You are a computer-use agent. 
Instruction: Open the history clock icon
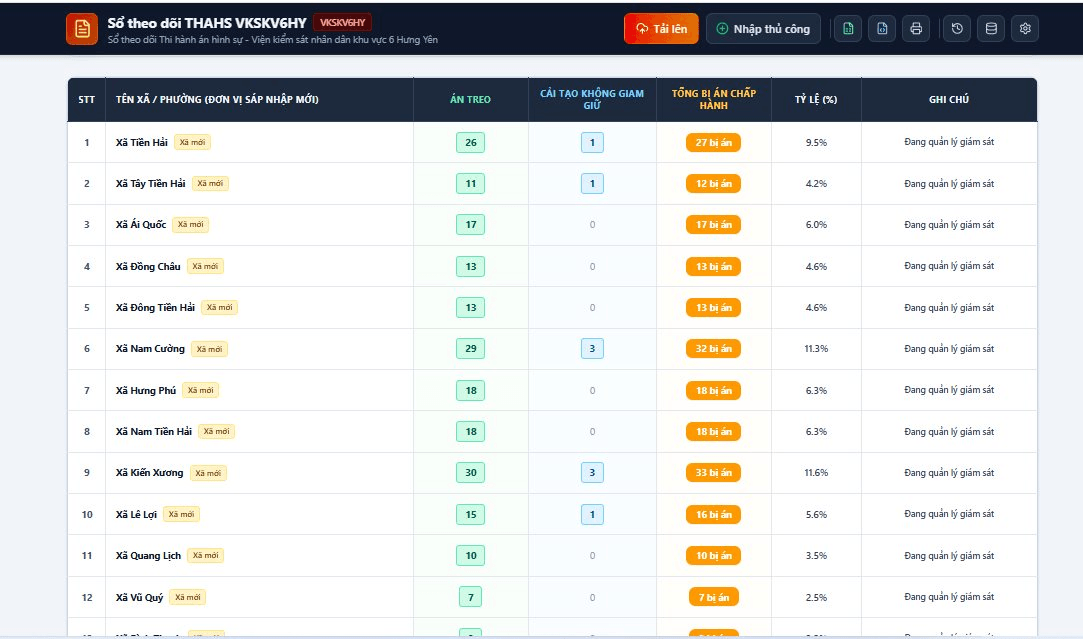(x=957, y=28)
